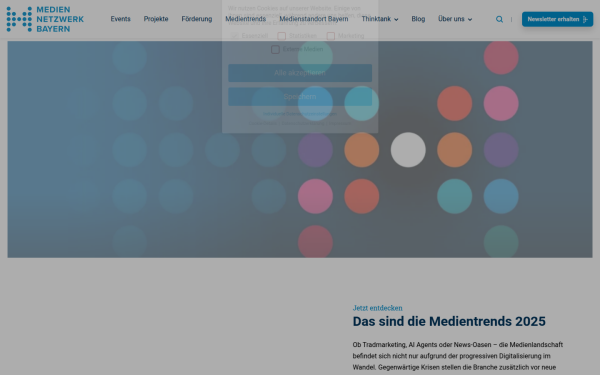
Task: Open the Datenschutzerklärung link in cookie dialog
Action: pyautogui.click(x=303, y=123)
